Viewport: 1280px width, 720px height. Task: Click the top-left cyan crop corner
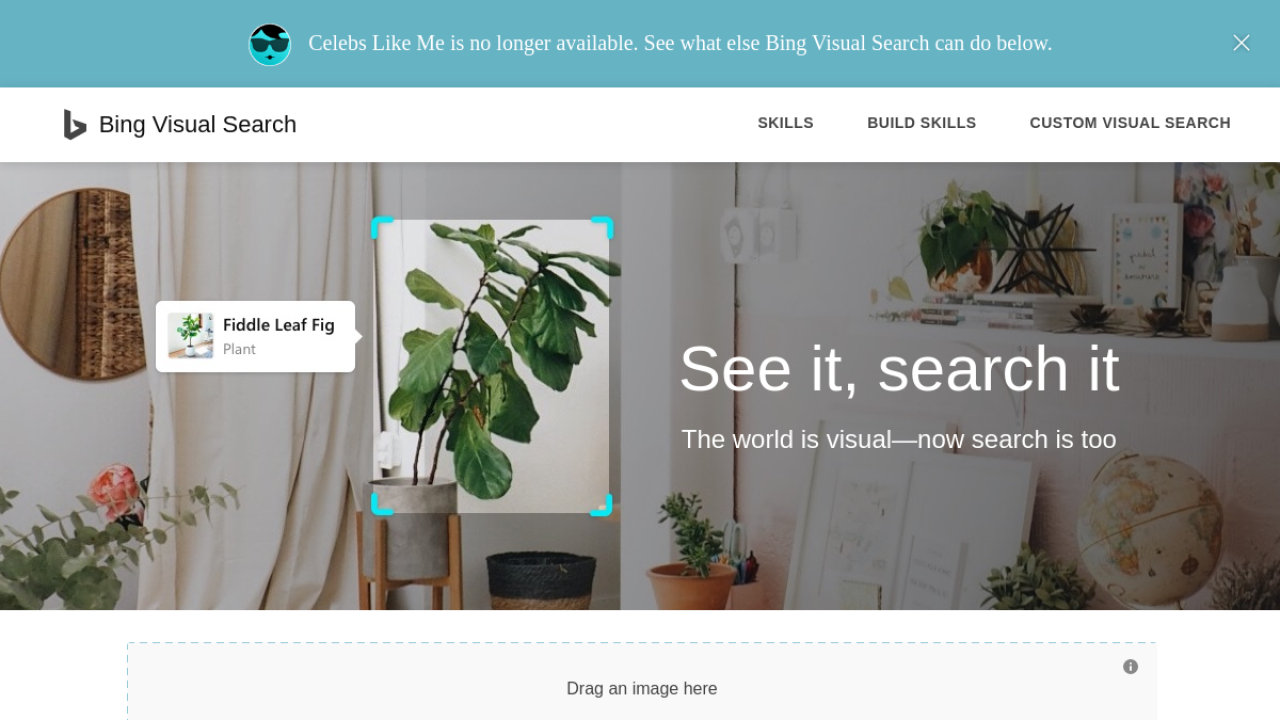pyautogui.click(x=382, y=227)
